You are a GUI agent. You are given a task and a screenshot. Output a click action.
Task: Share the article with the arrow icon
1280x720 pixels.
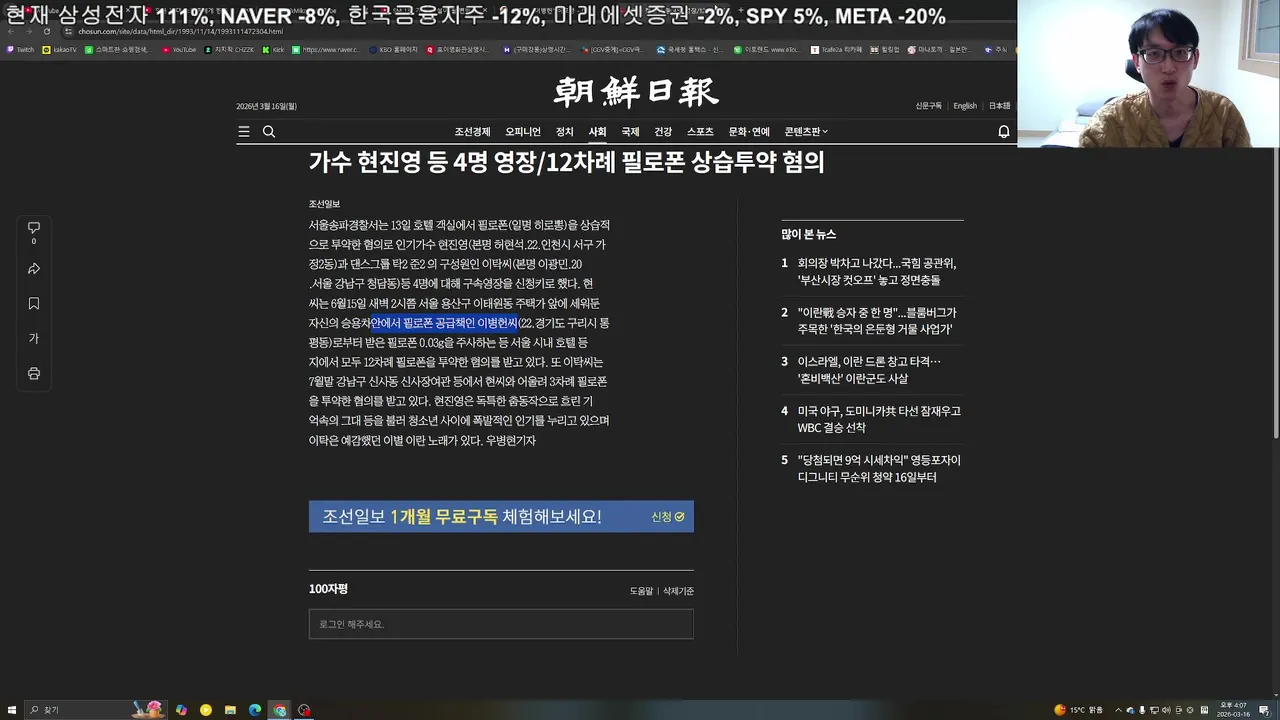point(33,269)
